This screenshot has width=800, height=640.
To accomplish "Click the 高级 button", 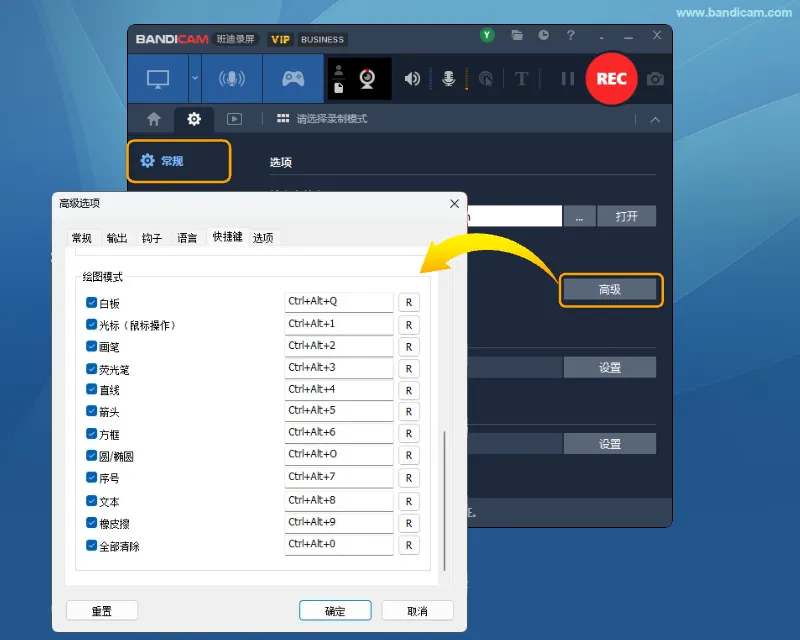I will pyautogui.click(x=610, y=290).
